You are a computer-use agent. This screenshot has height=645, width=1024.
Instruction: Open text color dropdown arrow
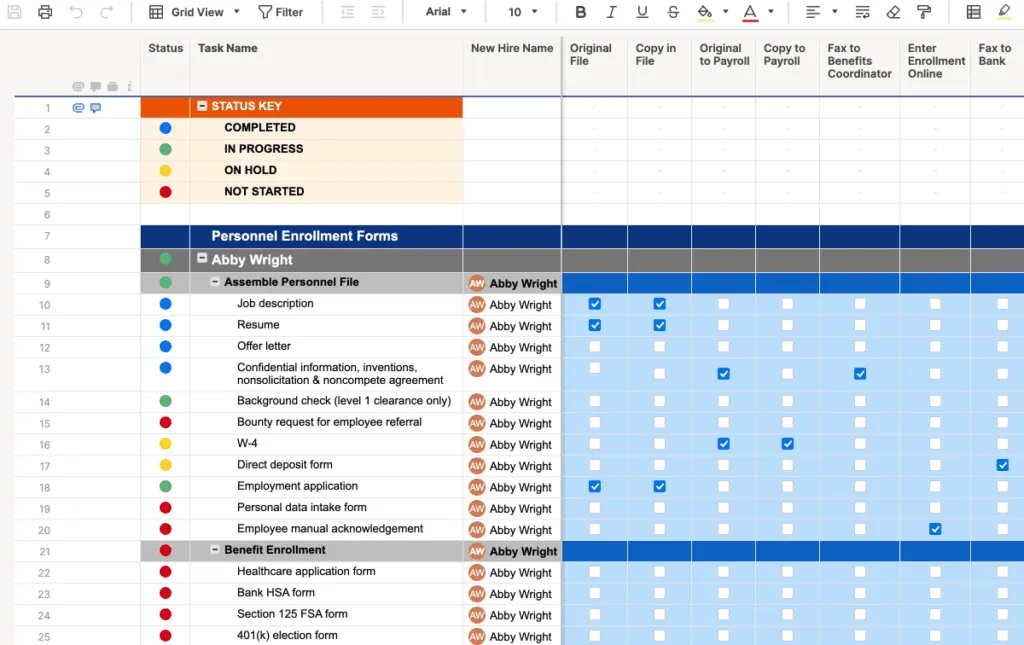coord(771,12)
